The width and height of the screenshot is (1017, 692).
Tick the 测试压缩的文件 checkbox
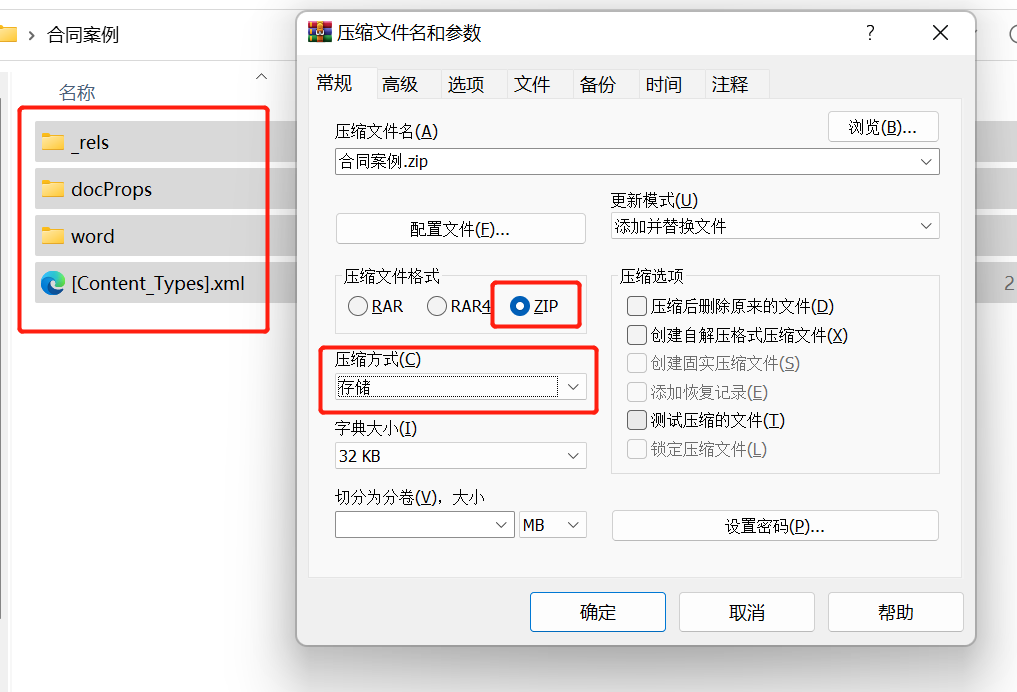tap(637, 420)
